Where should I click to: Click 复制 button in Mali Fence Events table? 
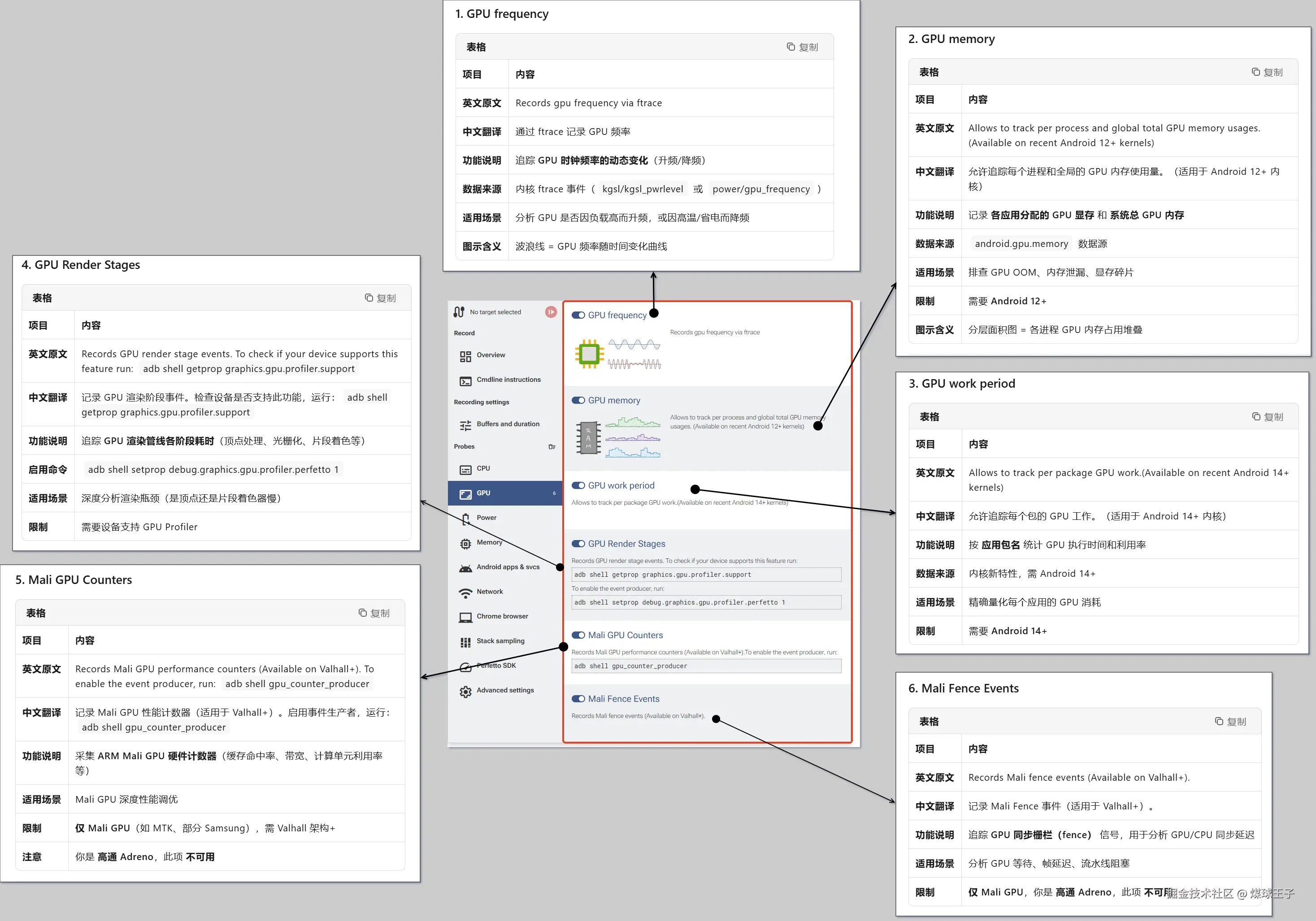coord(1230,722)
